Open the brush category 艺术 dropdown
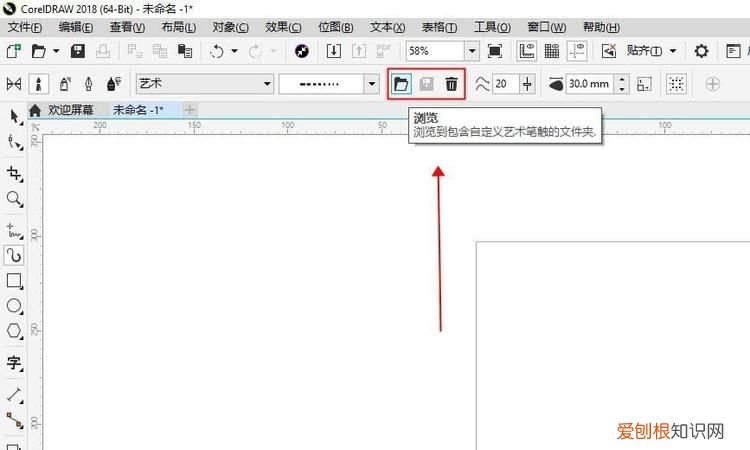Viewport: 750px width, 450px height. tap(205, 84)
